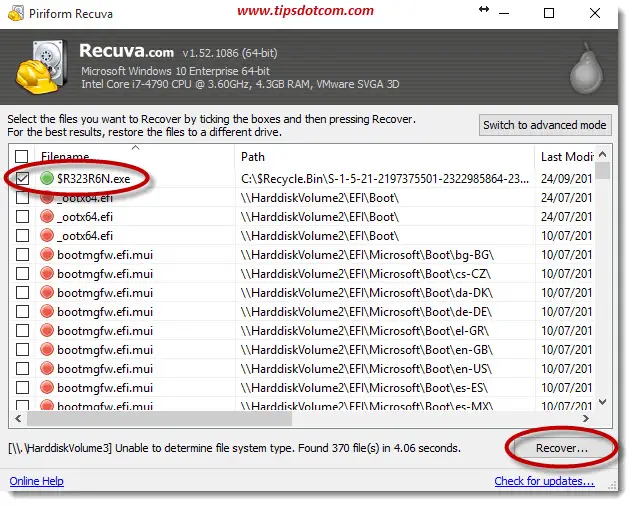Viewport: 633px width, 506px height.
Task: Uncheck the $R323R6N.exe checkbox
Action: (22, 178)
